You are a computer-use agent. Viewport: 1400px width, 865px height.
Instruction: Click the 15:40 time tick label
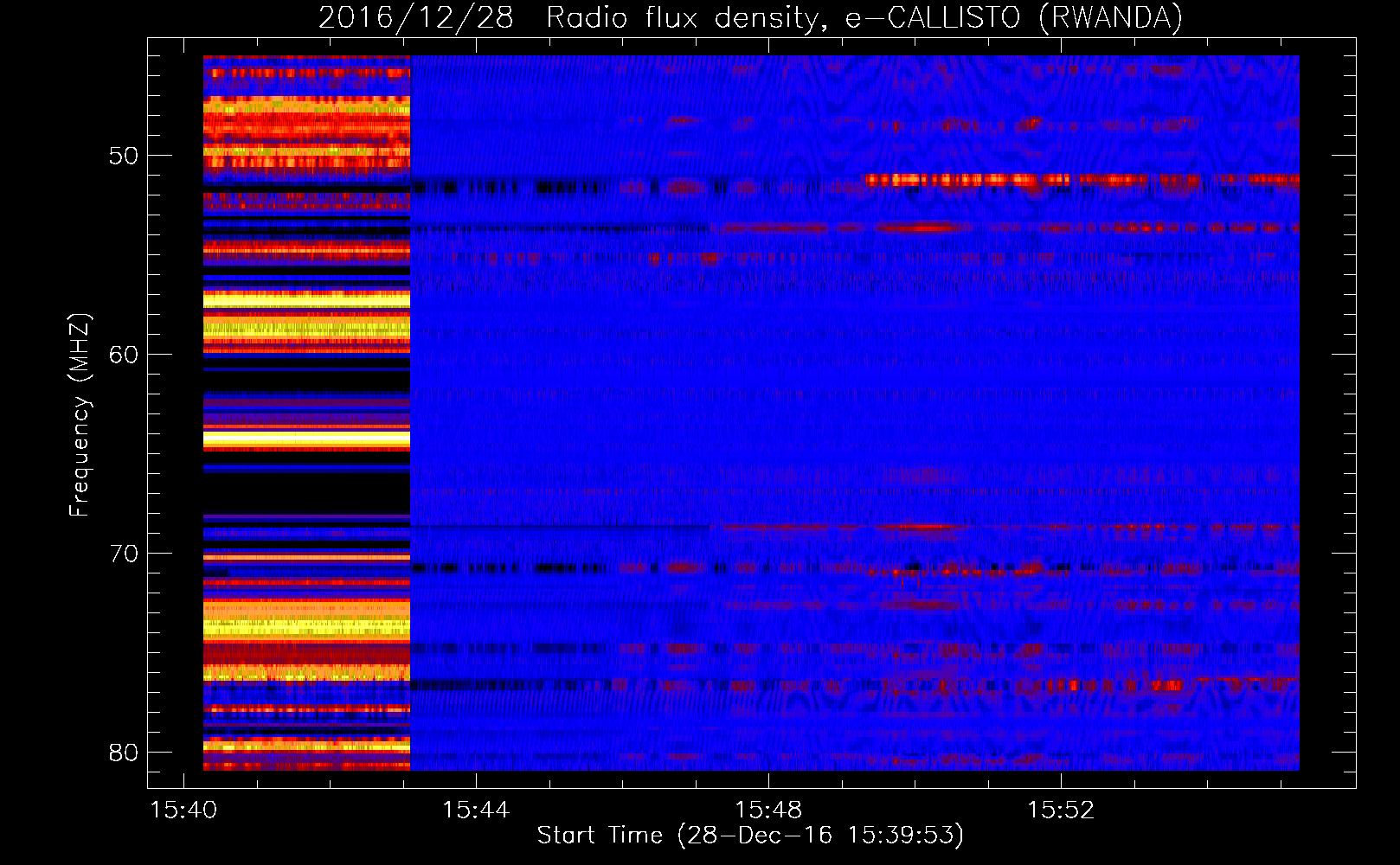183,811
